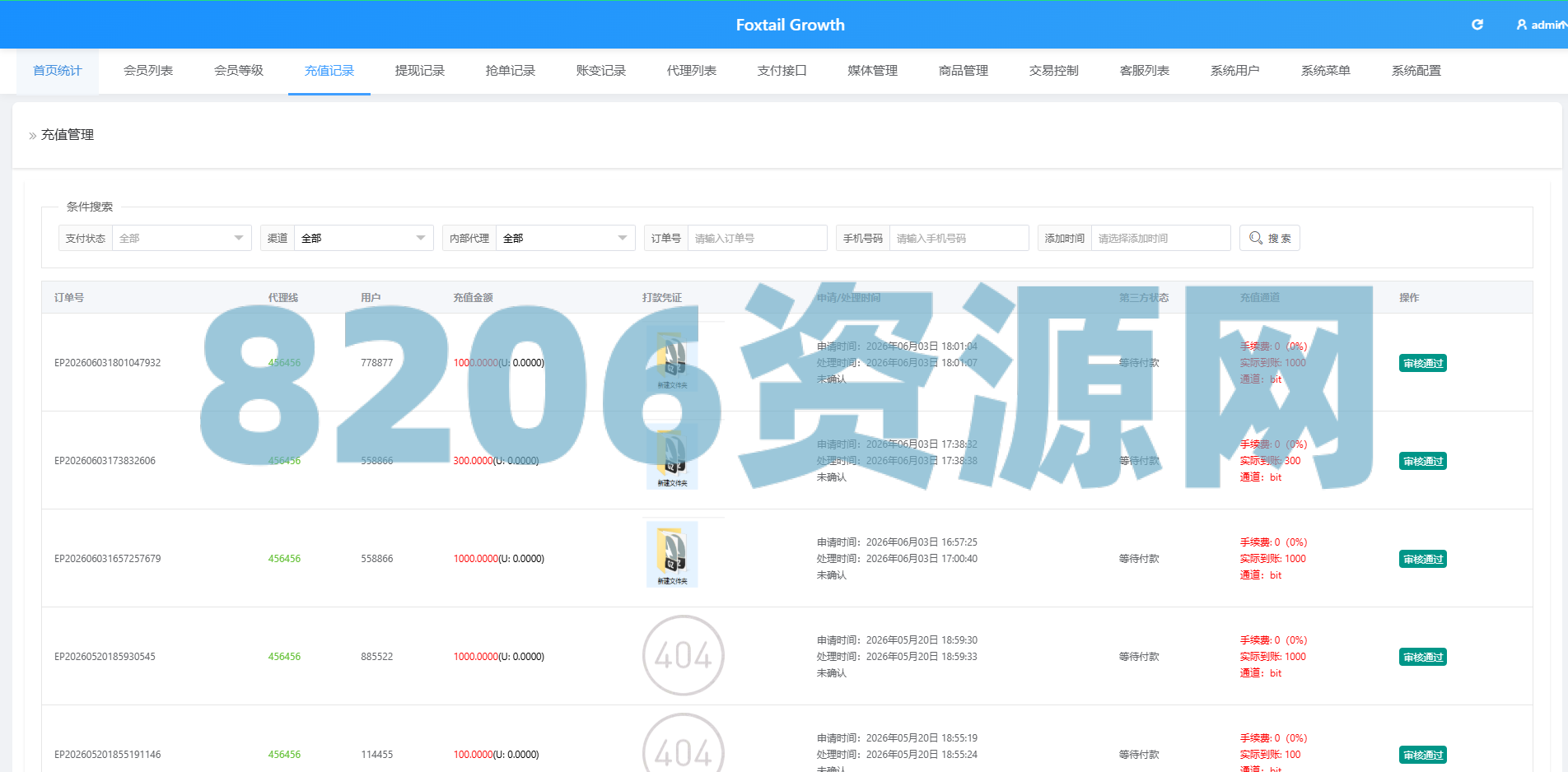Go to the 首页统计 tab
The image size is (1568, 772).
(58, 71)
